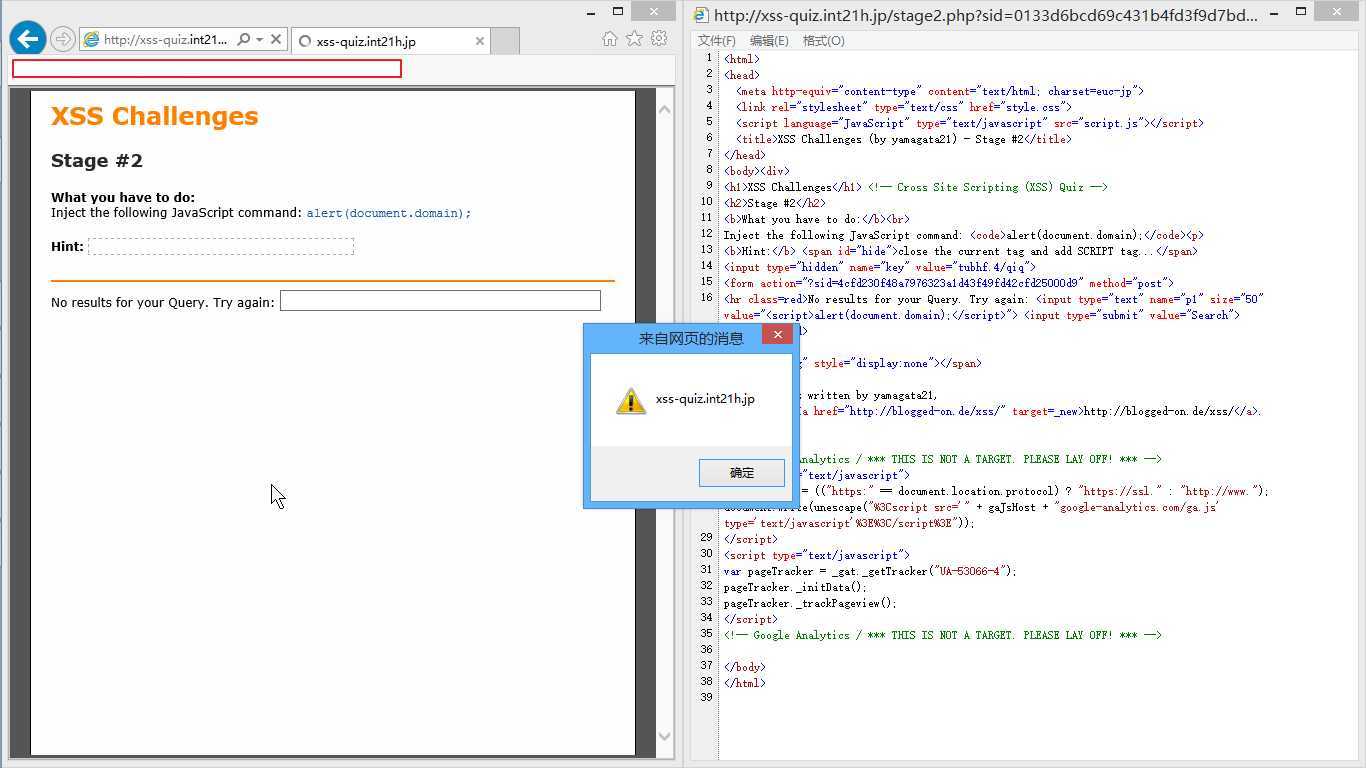
Task: Click the form action="?sid=..." source line
Action: pos(948,283)
